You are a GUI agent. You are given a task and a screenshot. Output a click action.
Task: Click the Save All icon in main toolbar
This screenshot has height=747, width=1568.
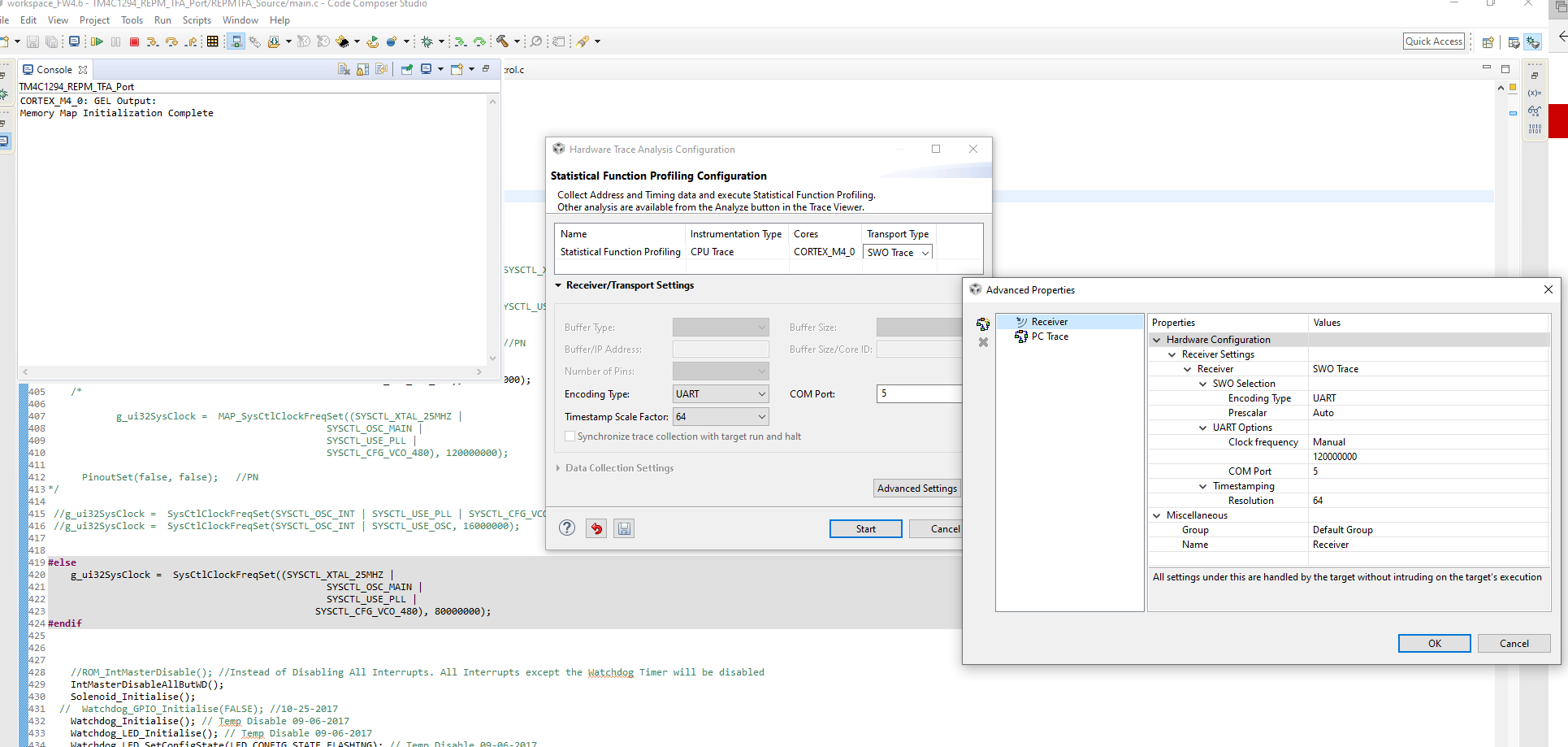click(x=51, y=41)
